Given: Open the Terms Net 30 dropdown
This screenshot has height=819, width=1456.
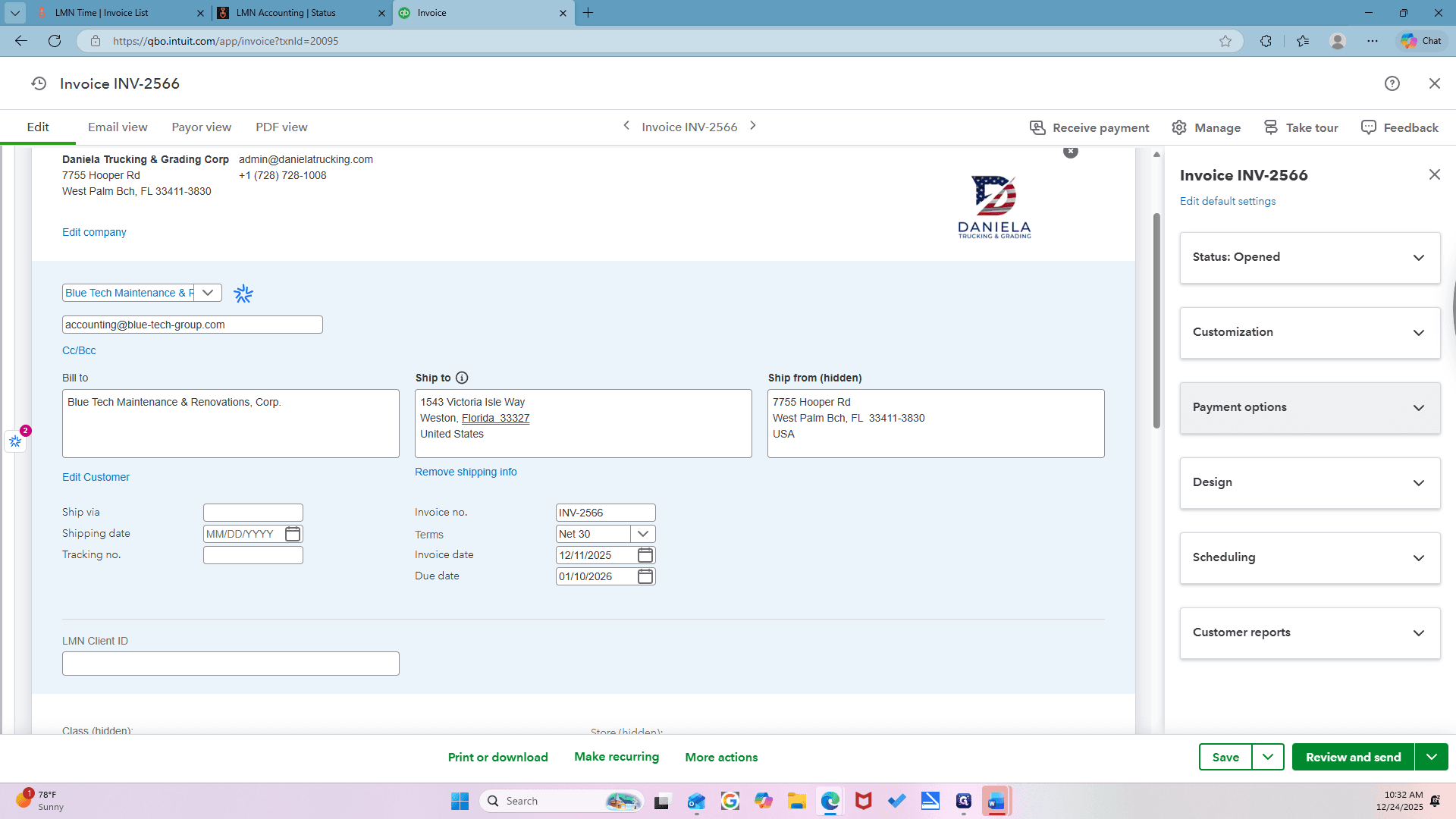Looking at the screenshot, I should click(643, 534).
